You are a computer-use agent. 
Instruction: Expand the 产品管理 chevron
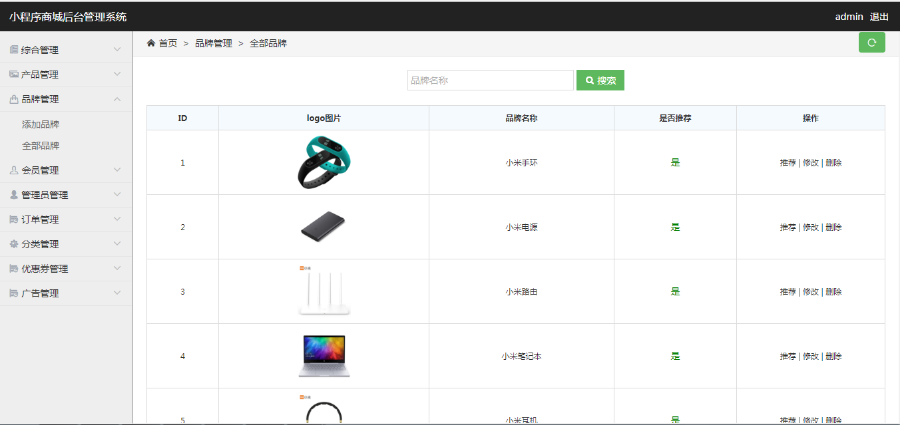[117, 75]
